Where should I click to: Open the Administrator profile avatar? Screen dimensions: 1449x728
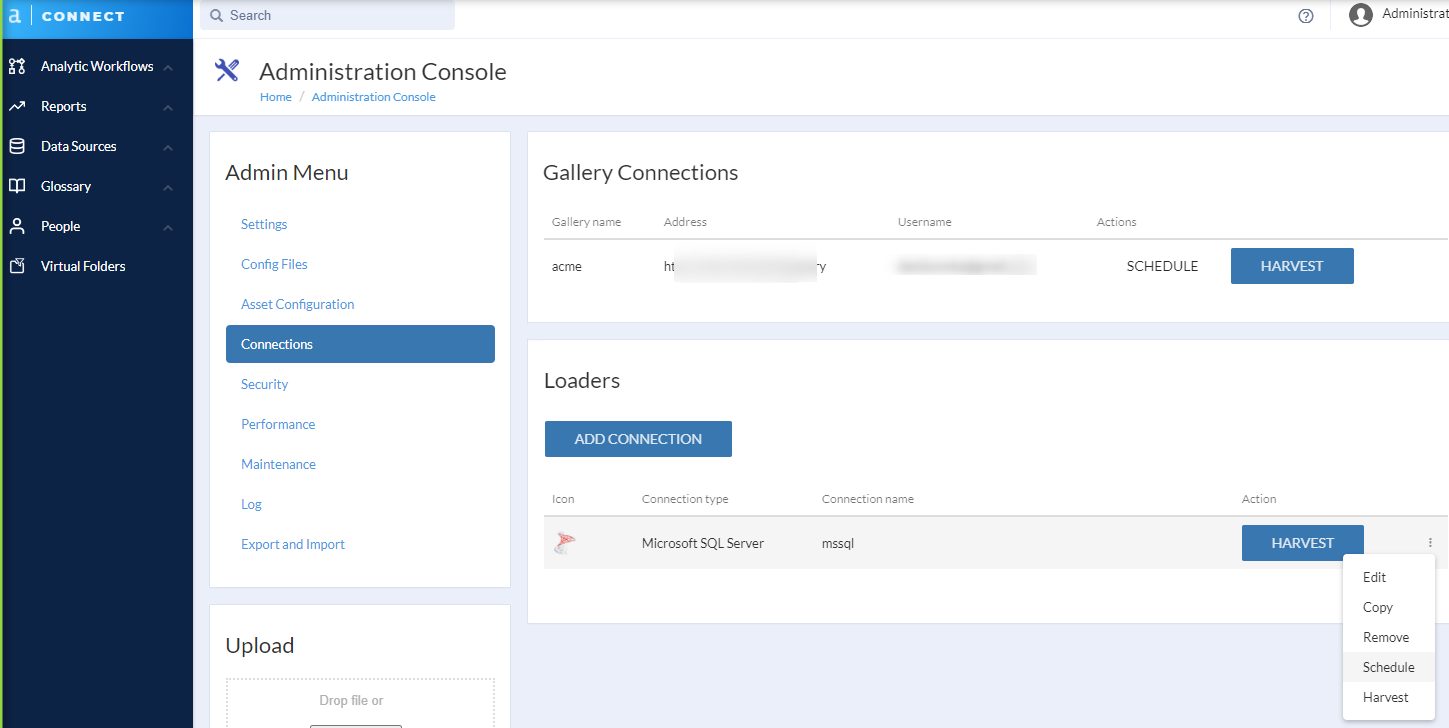(x=1360, y=14)
